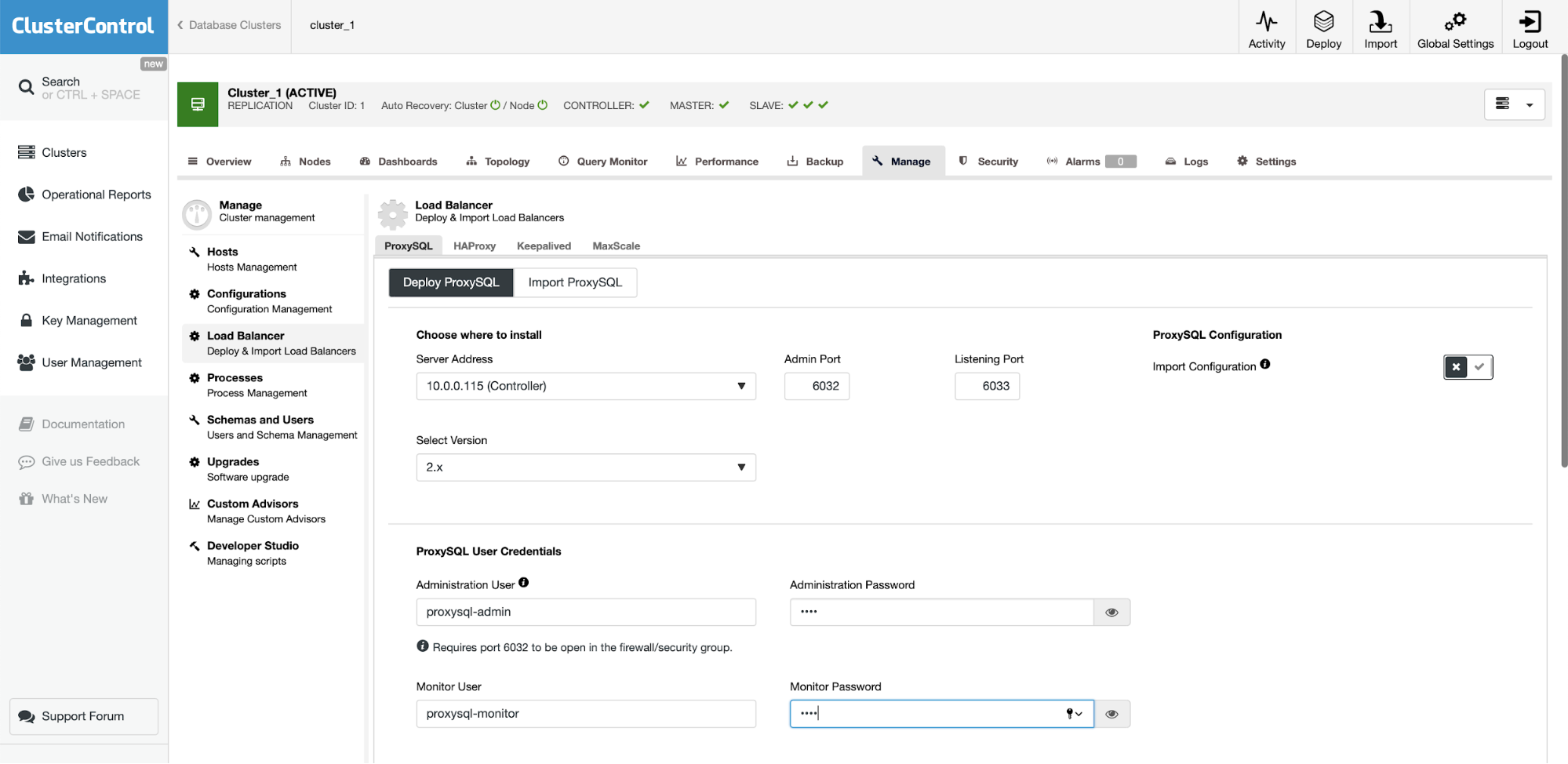Switch to the Security tab
1568x764 pixels.
tap(988, 162)
